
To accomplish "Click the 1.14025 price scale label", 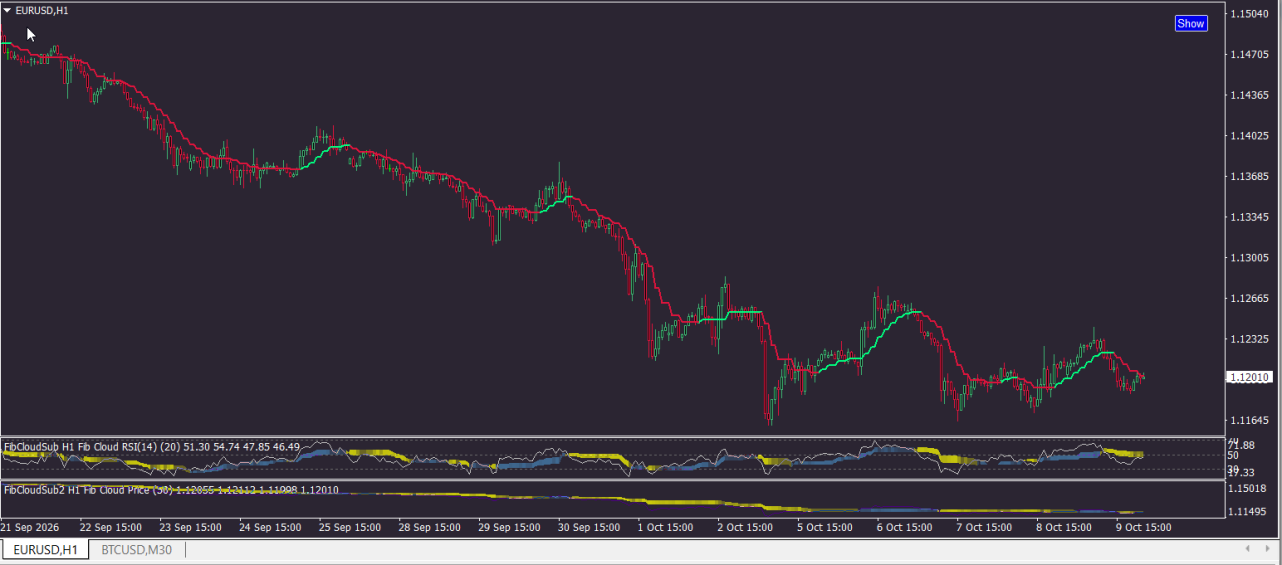I will point(1250,136).
